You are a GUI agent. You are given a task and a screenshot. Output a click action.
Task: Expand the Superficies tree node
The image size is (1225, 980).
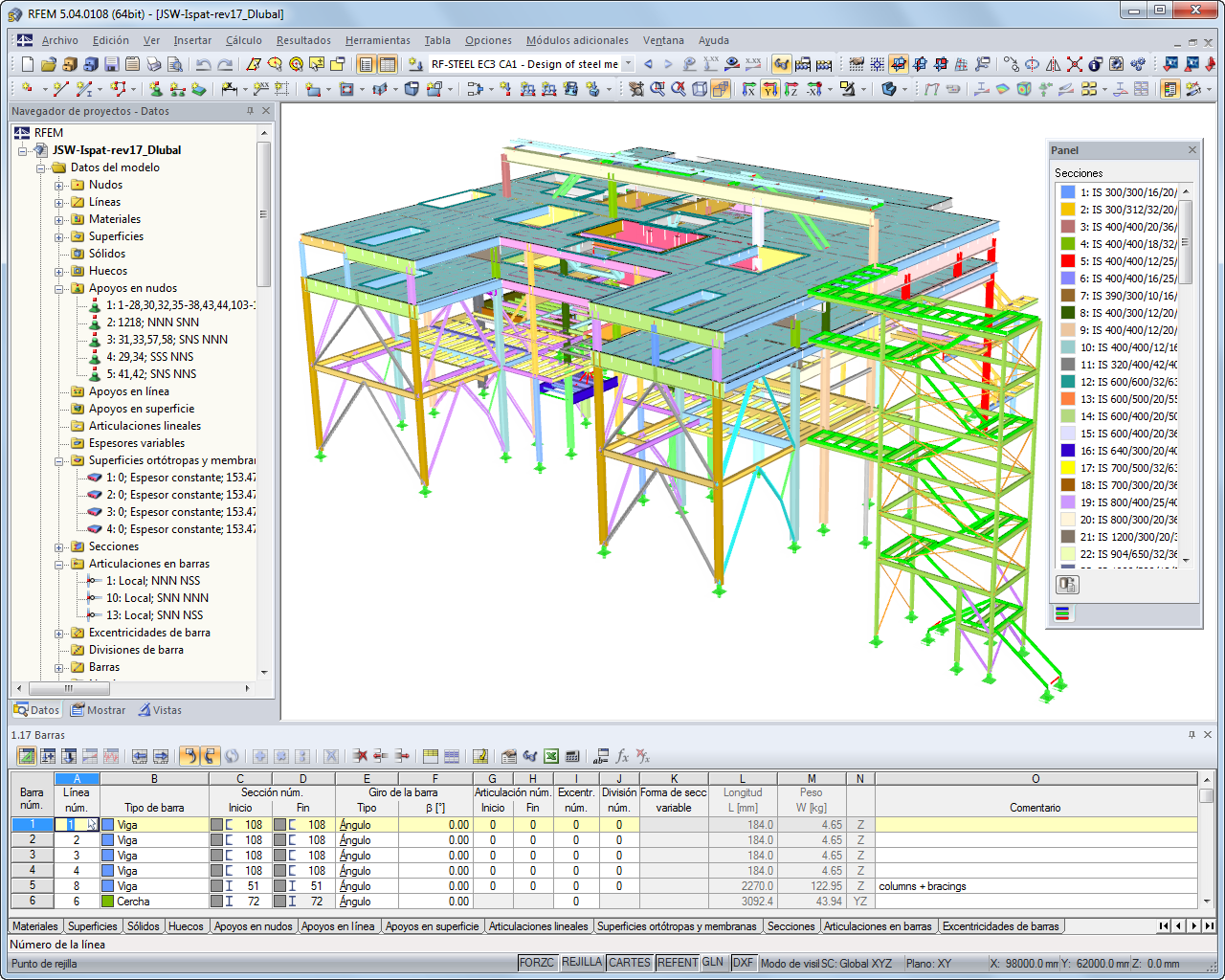tap(59, 237)
